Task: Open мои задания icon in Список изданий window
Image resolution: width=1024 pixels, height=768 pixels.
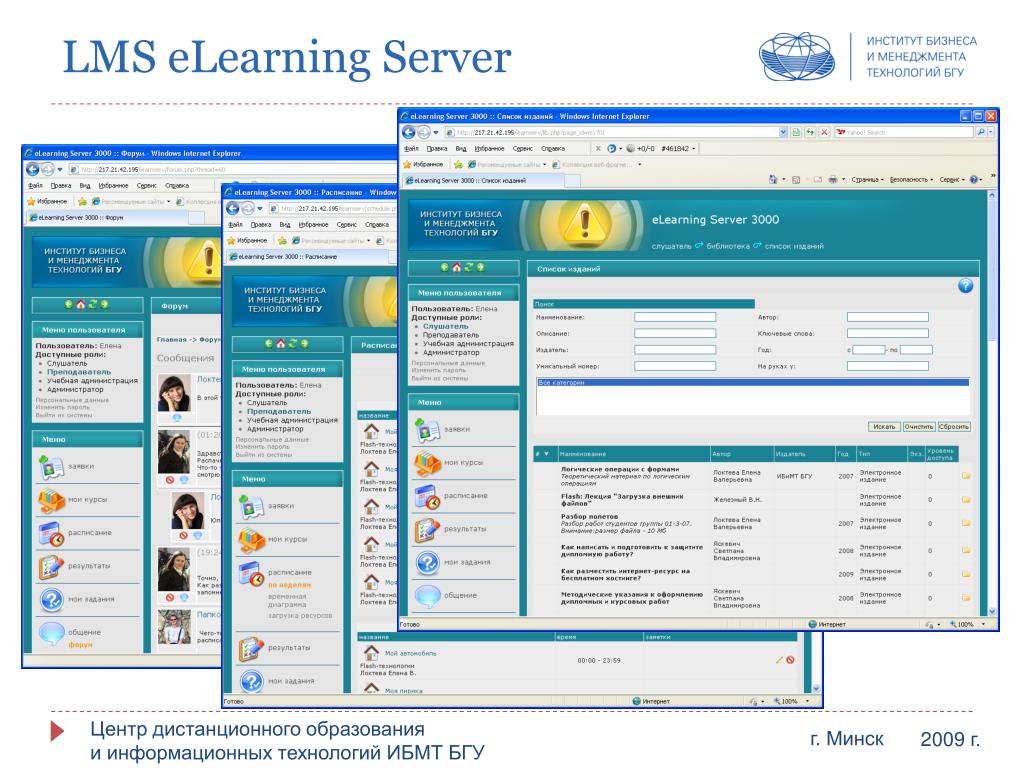Action: 428,562
